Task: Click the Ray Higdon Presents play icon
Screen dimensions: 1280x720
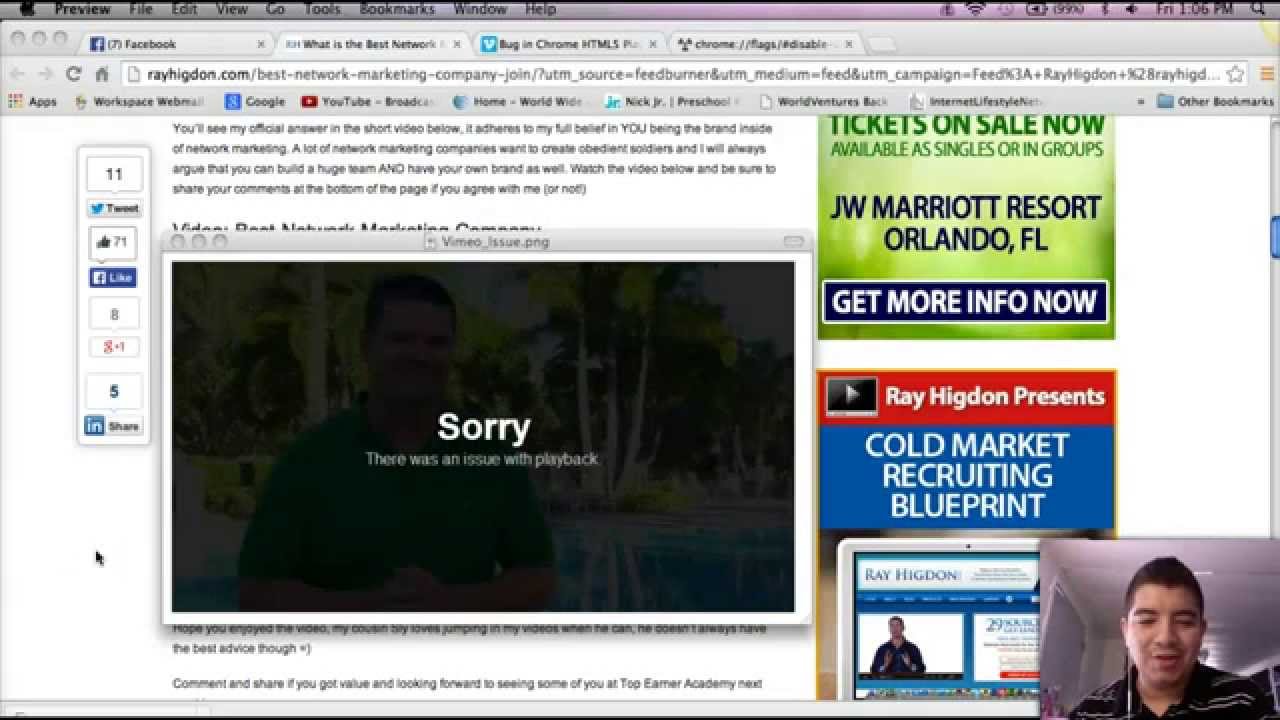Action: [x=851, y=395]
